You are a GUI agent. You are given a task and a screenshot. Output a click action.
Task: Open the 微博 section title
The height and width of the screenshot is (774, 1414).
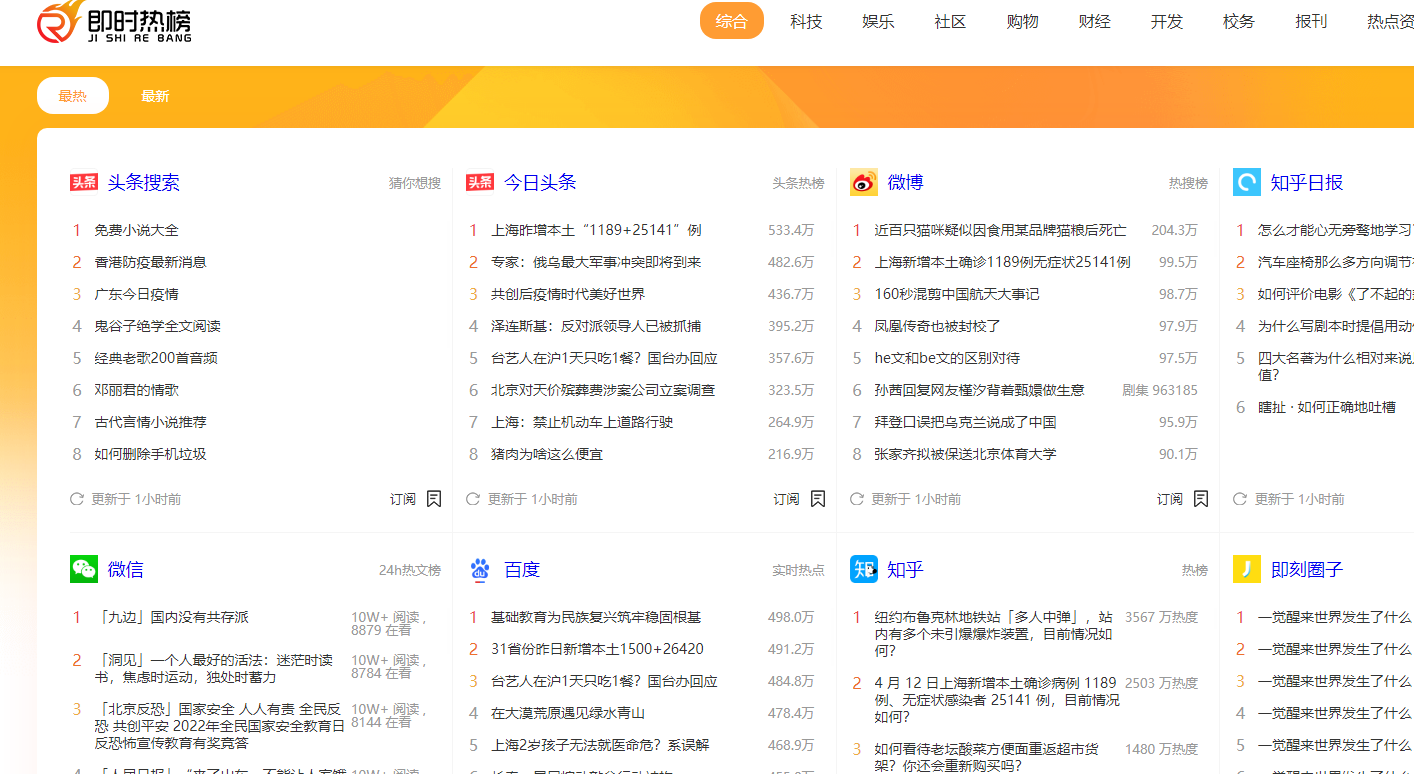pos(906,182)
